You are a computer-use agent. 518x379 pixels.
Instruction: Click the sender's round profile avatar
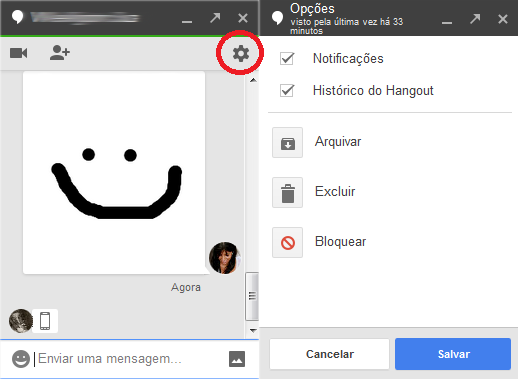pos(225,258)
